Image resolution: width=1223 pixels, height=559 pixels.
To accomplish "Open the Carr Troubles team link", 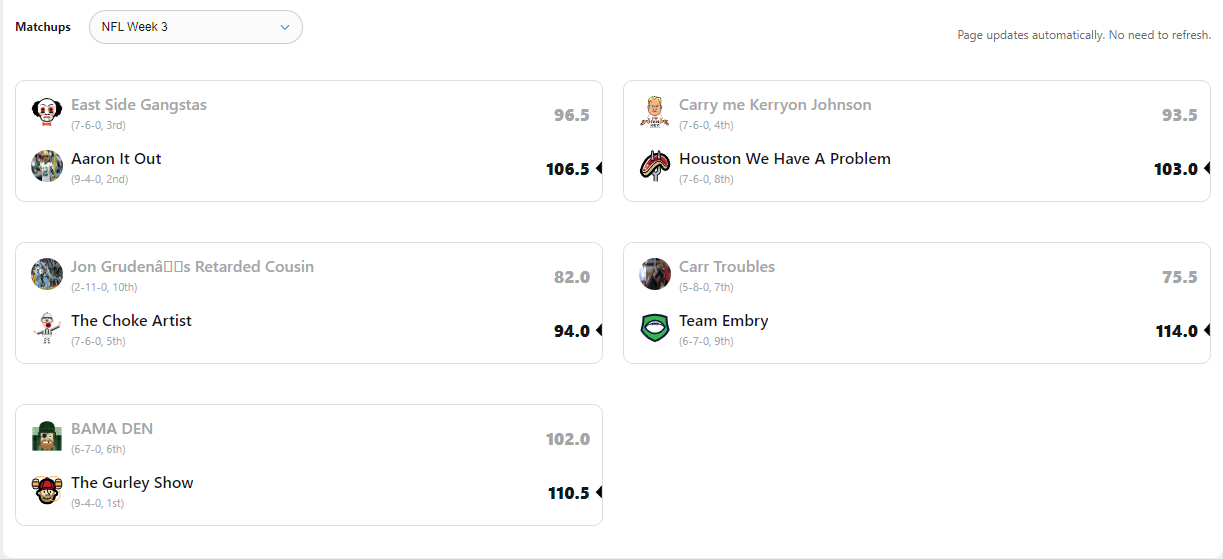I will click(726, 267).
